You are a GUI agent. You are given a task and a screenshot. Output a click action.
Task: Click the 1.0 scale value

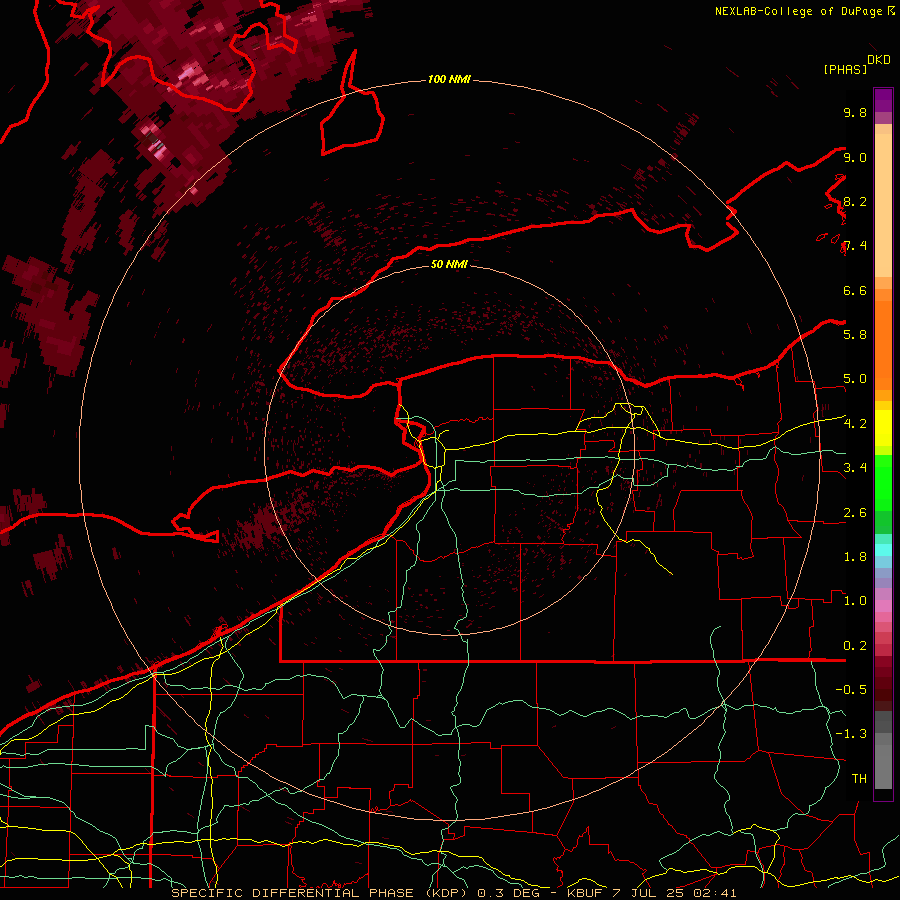click(x=855, y=601)
